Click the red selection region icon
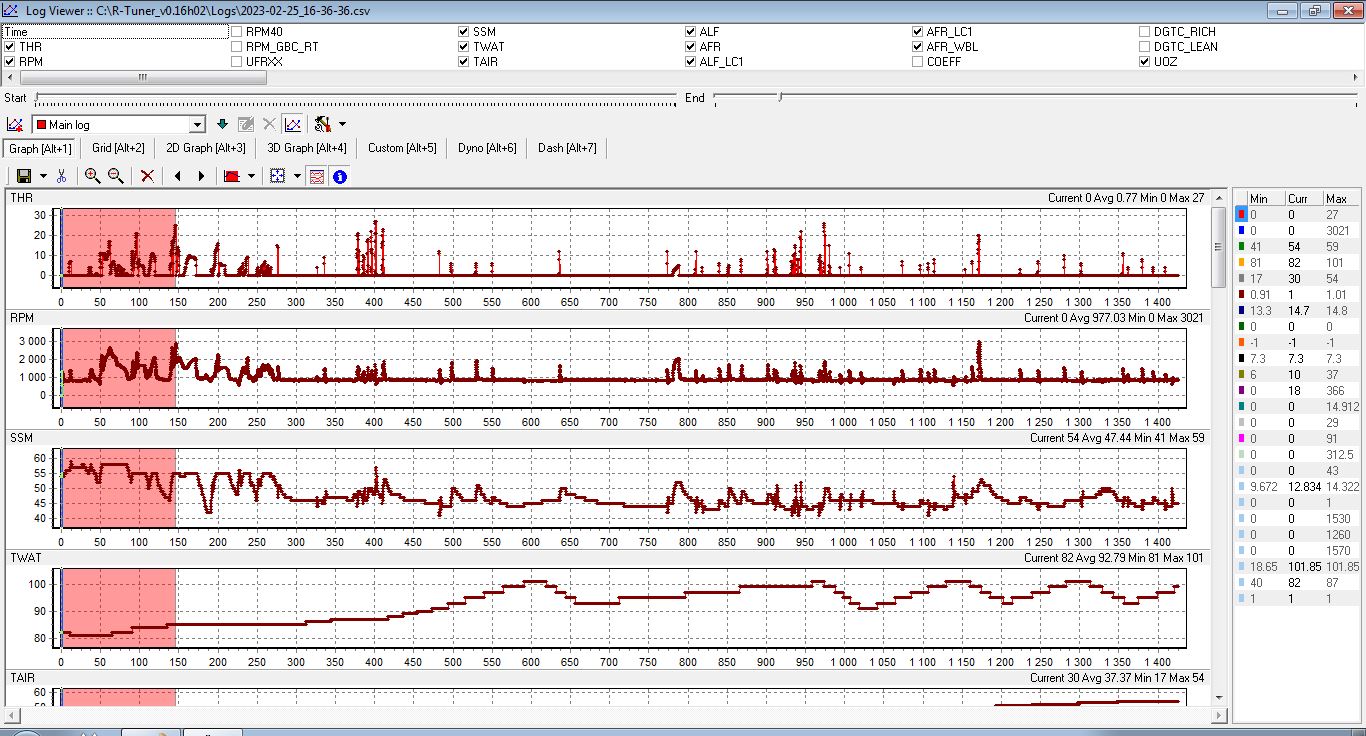The image size is (1366, 736). point(231,176)
